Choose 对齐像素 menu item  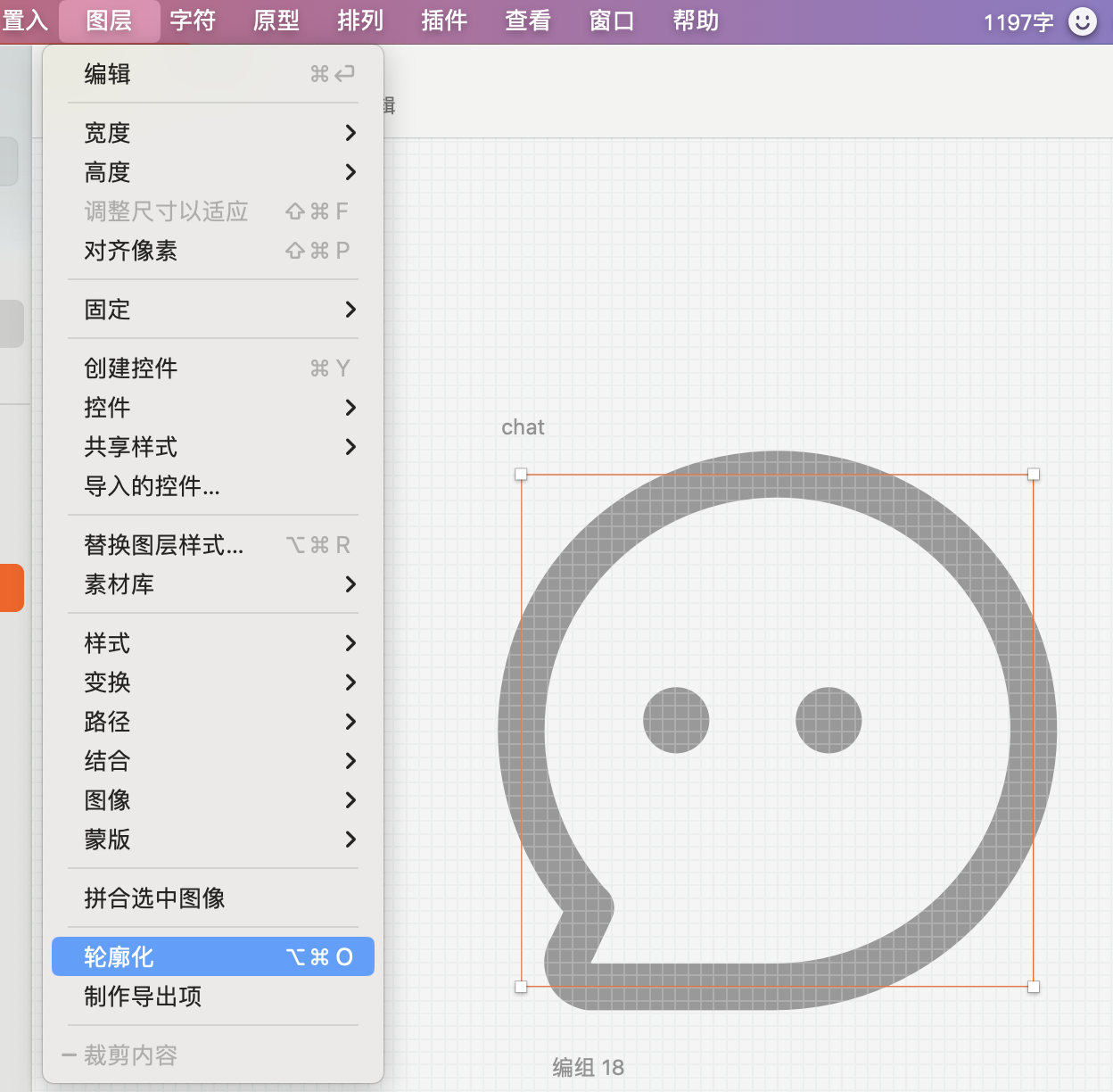213,251
